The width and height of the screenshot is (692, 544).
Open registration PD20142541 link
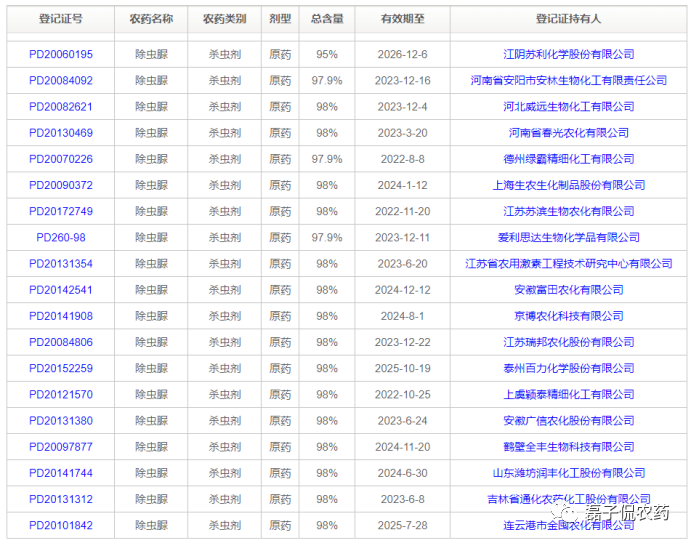coord(61,290)
